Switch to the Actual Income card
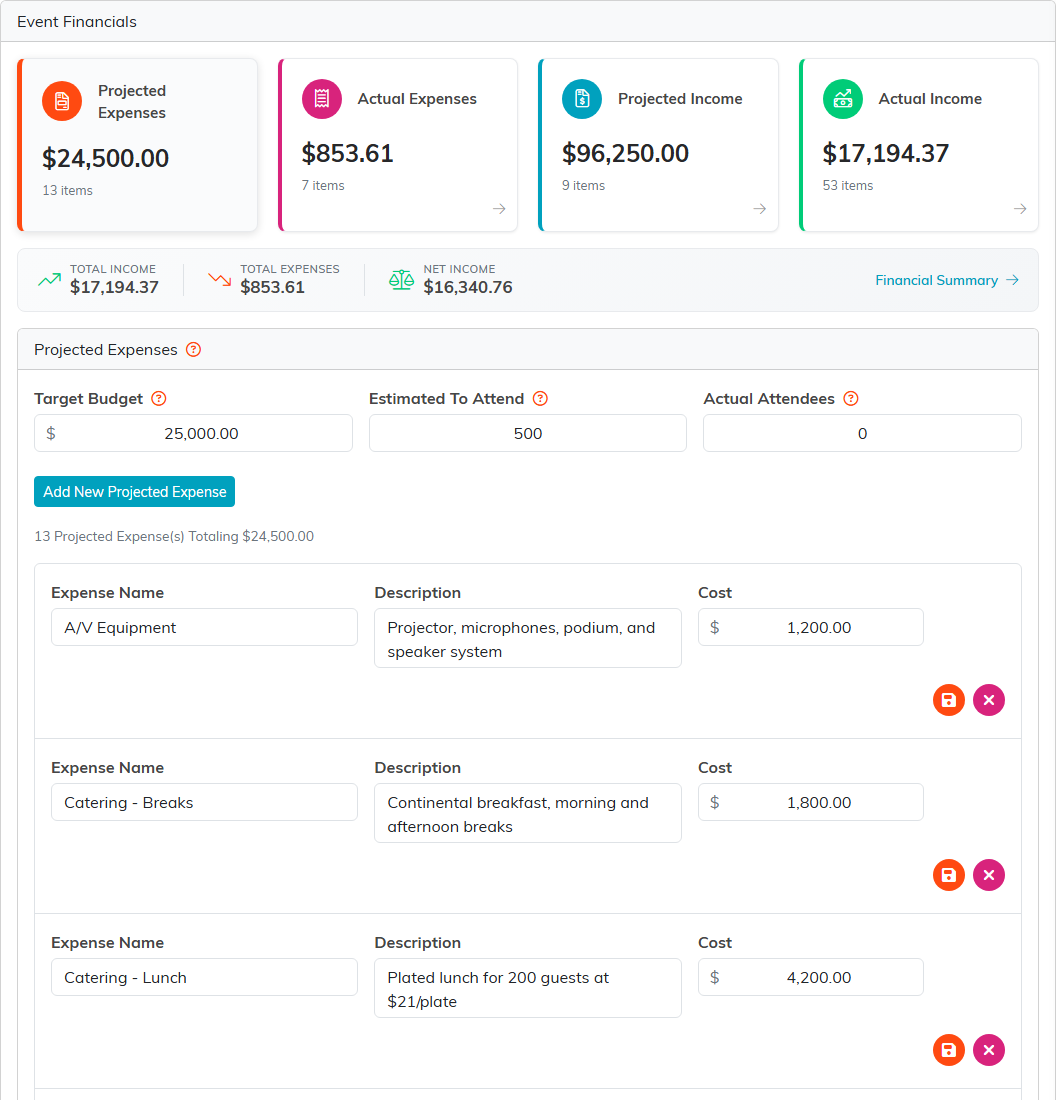Screen dimensions: 1056x1100 click(918, 145)
